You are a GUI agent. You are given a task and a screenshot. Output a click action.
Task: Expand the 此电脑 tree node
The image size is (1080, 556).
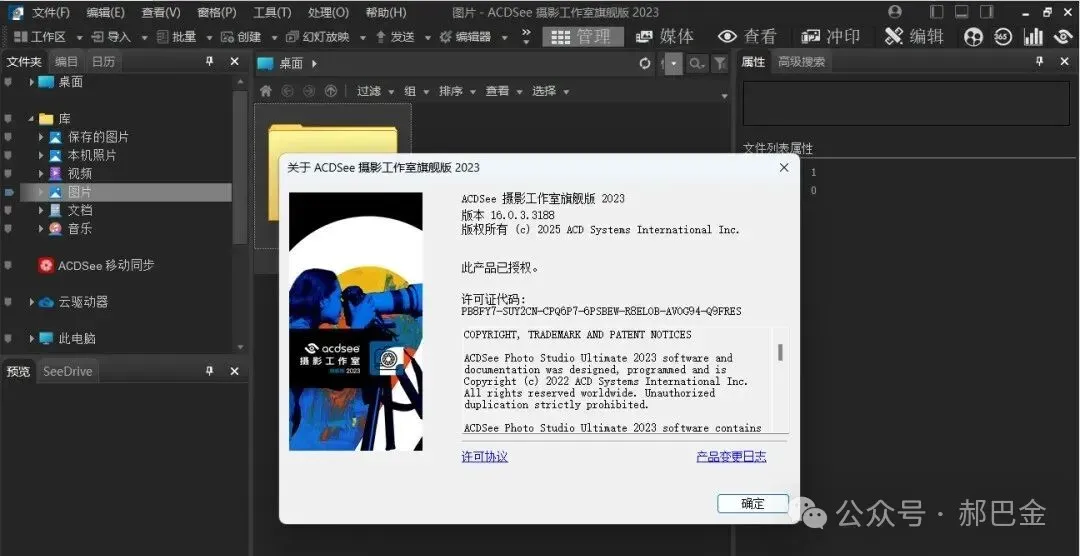31,338
